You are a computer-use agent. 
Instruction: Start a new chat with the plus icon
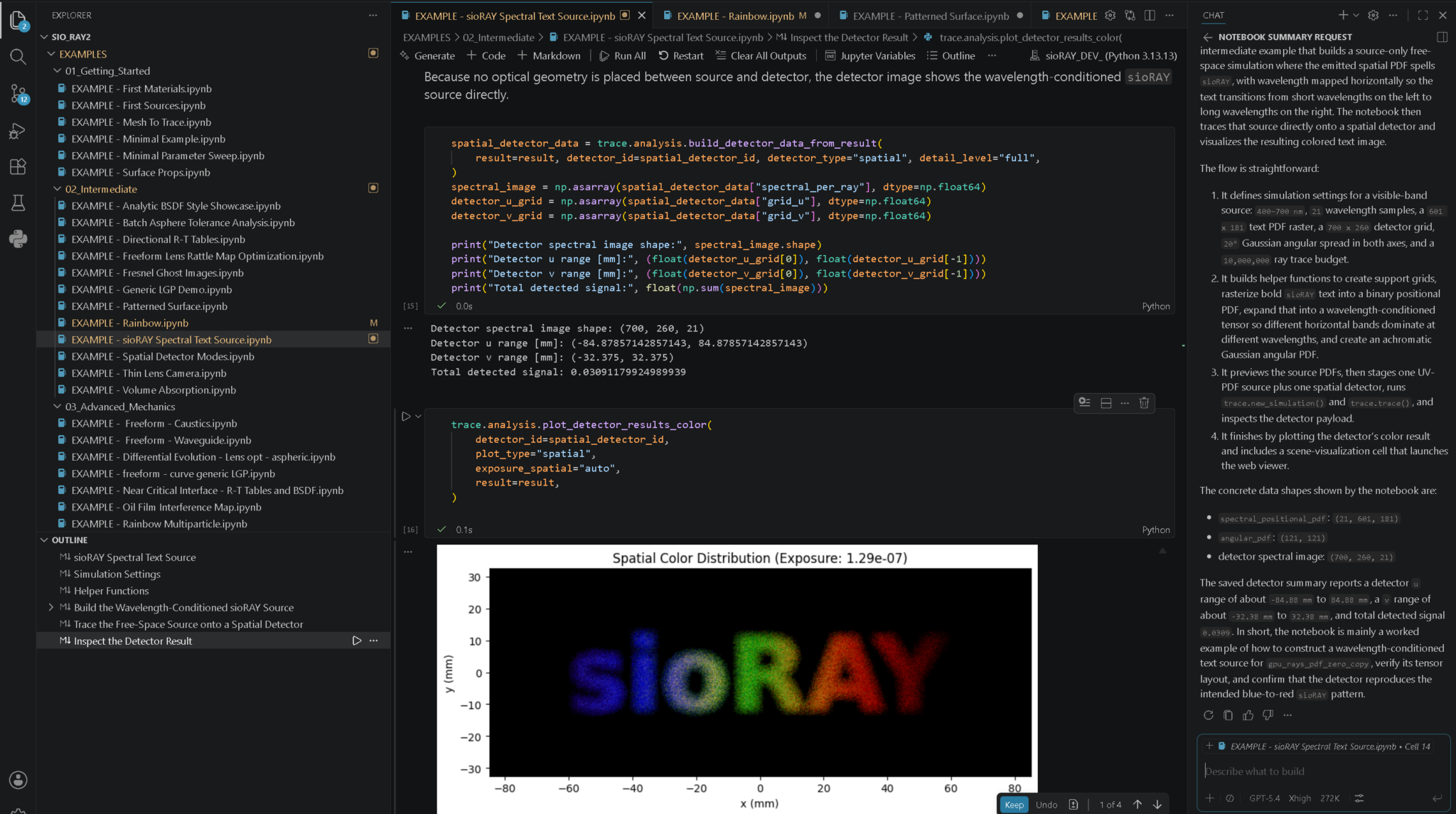point(1343,15)
